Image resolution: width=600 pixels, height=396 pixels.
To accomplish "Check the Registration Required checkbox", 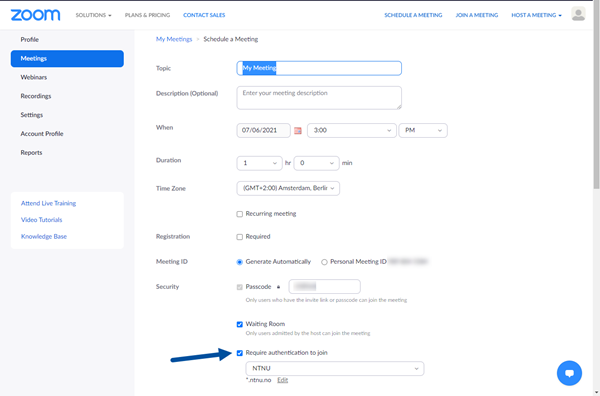I will 240,237.
